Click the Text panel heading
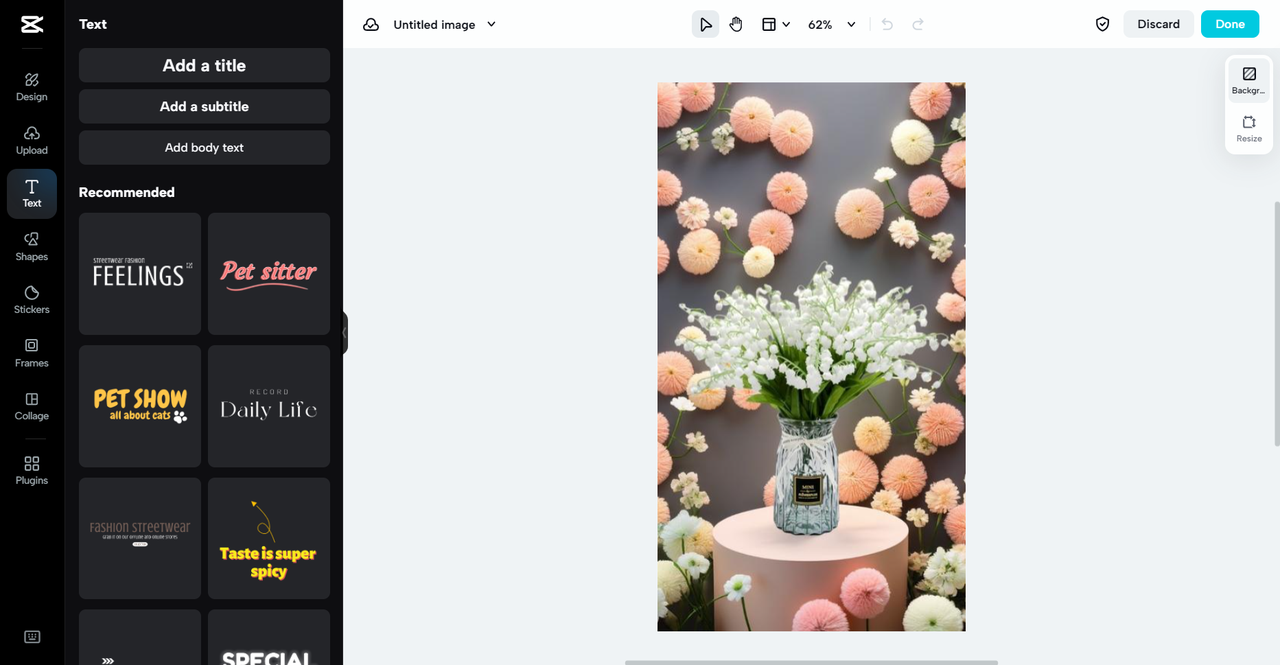This screenshot has height=665, width=1280. (93, 24)
